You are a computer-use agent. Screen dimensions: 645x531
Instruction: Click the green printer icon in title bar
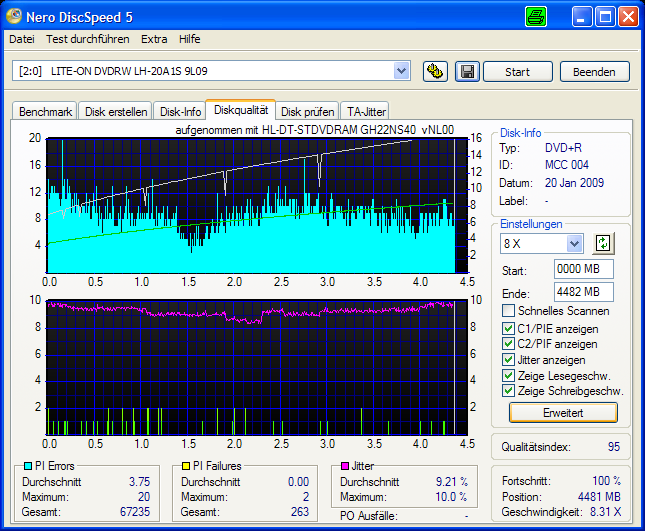536,17
